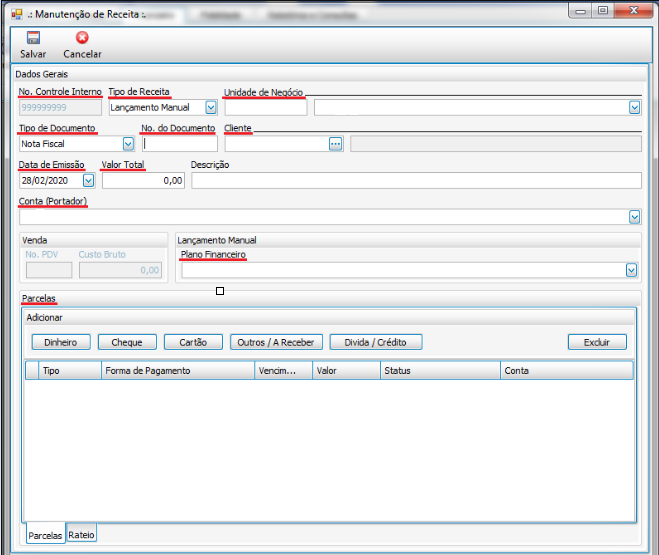Click the red Cancelar icon
The width and height of the screenshot is (659, 555).
click(82, 38)
